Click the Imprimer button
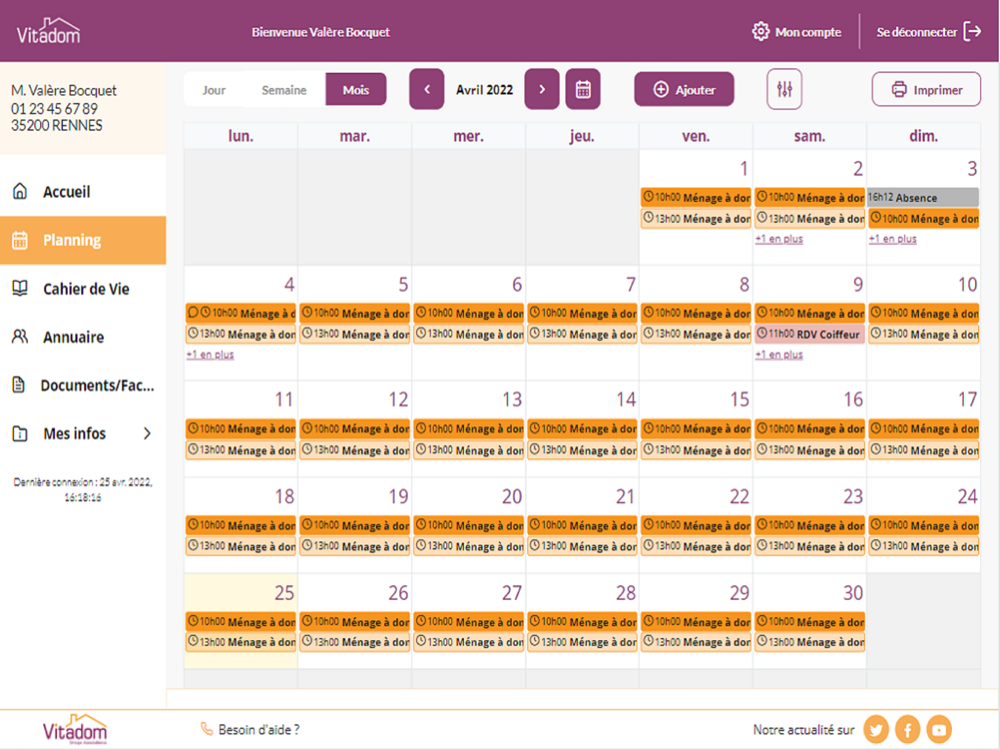This screenshot has width=1000, height=750. (x=926, y=89)
